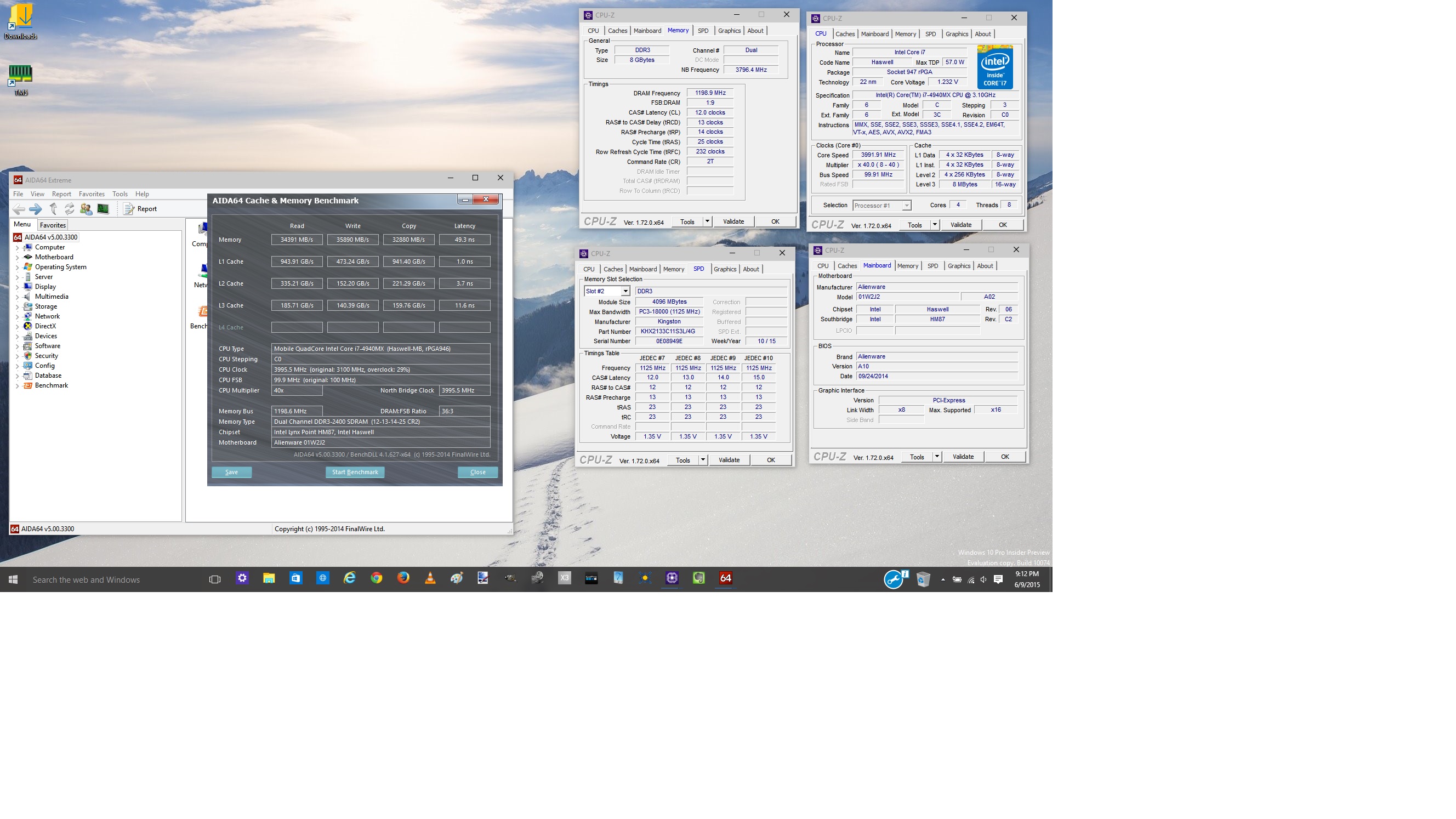This screenshot has width=1456, height=819.
Task: Click OK in the Mainboard CPU-Z window
Action: click(1005, 457)
